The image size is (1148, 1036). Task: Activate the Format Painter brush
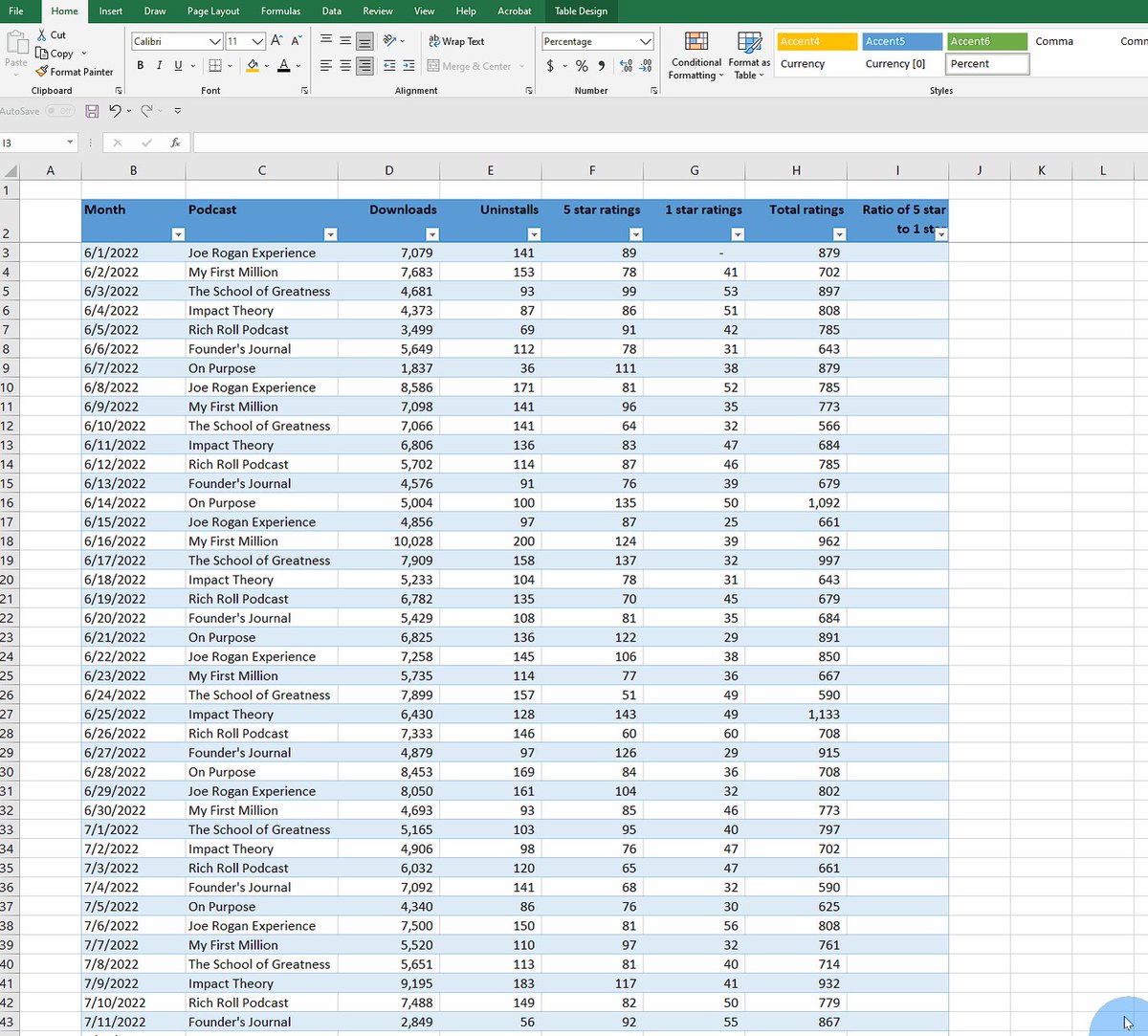(42, 72)
